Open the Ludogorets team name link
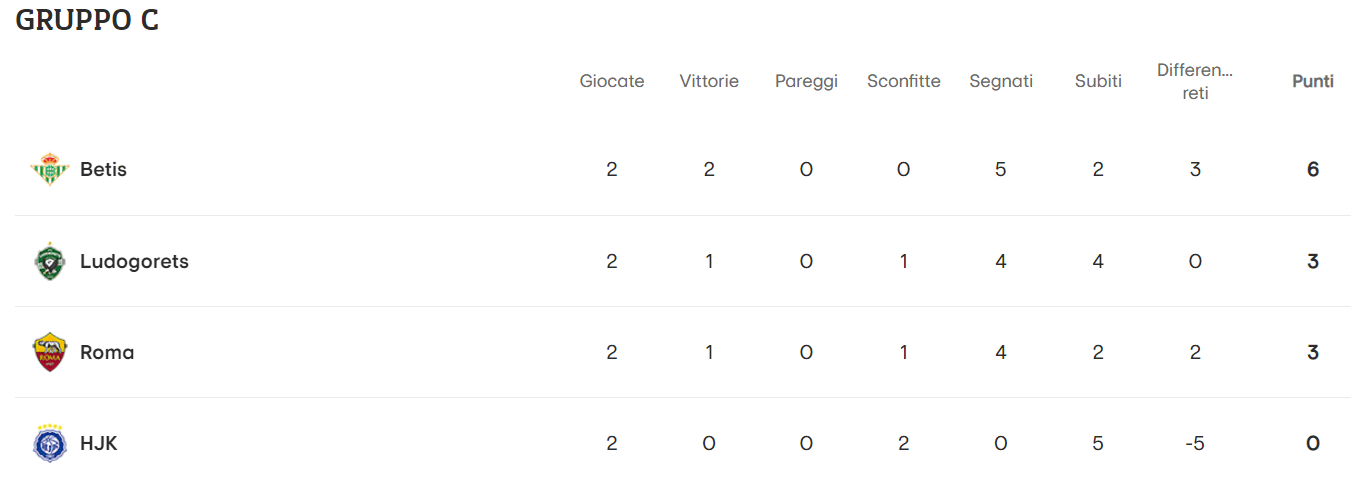 click(x=134, y=262)
